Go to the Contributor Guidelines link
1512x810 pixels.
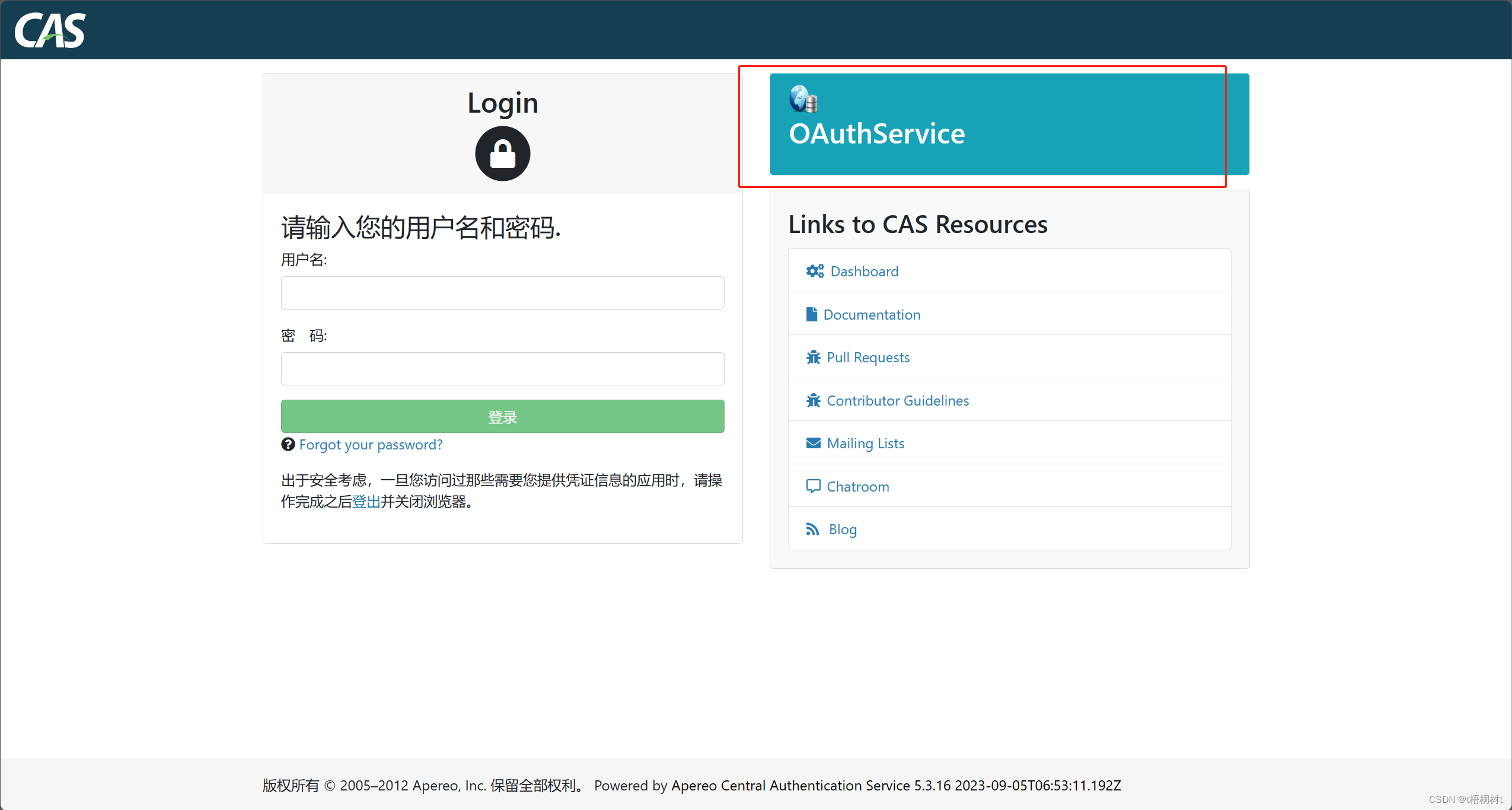point(897,400)
